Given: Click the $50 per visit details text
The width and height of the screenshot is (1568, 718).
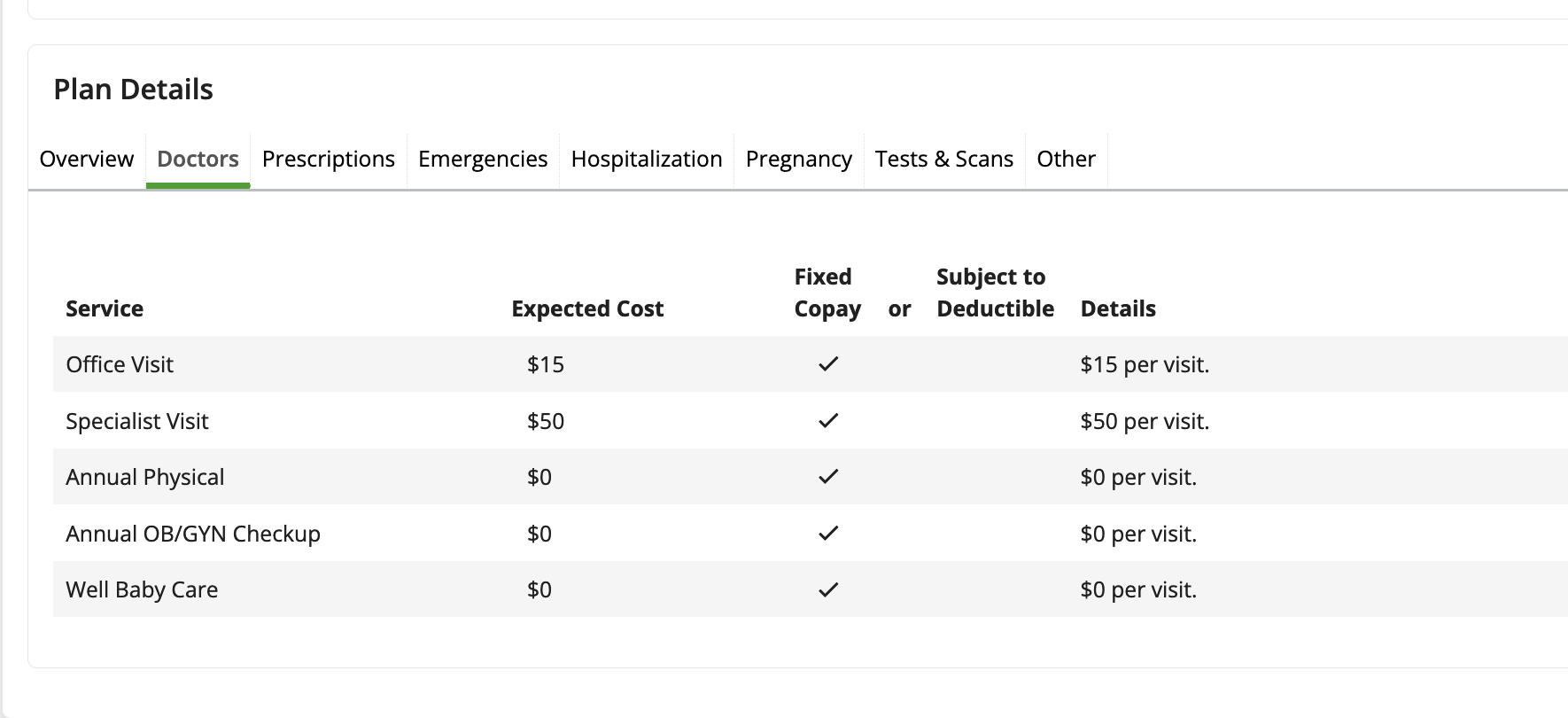Looking at the screenshot, I should pyautogui.click(x=1145, y=421).
